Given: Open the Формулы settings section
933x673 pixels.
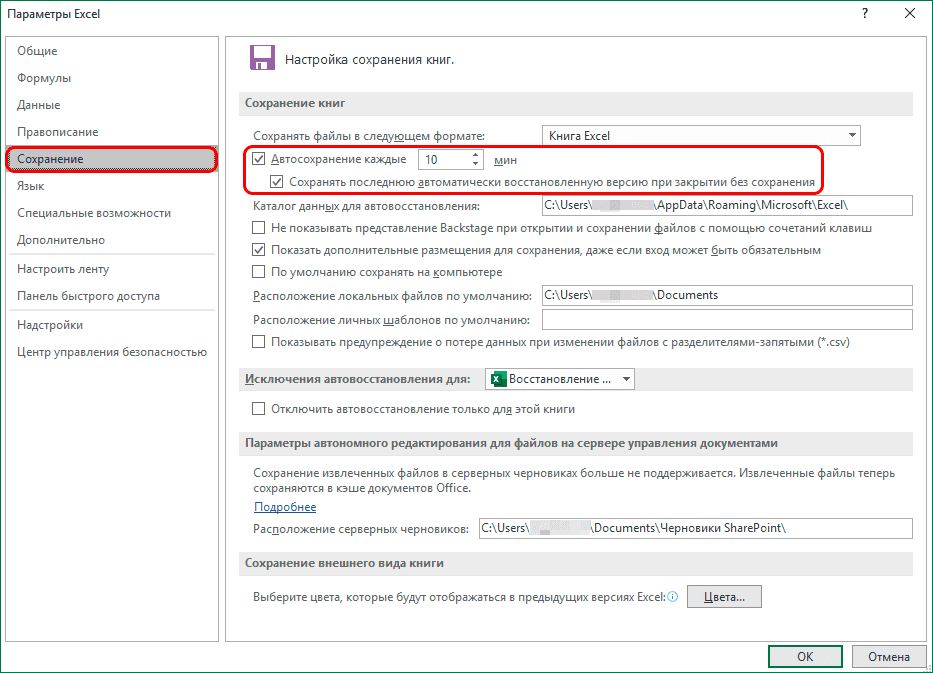Looking at the screenshot, I should coord(40,77).
